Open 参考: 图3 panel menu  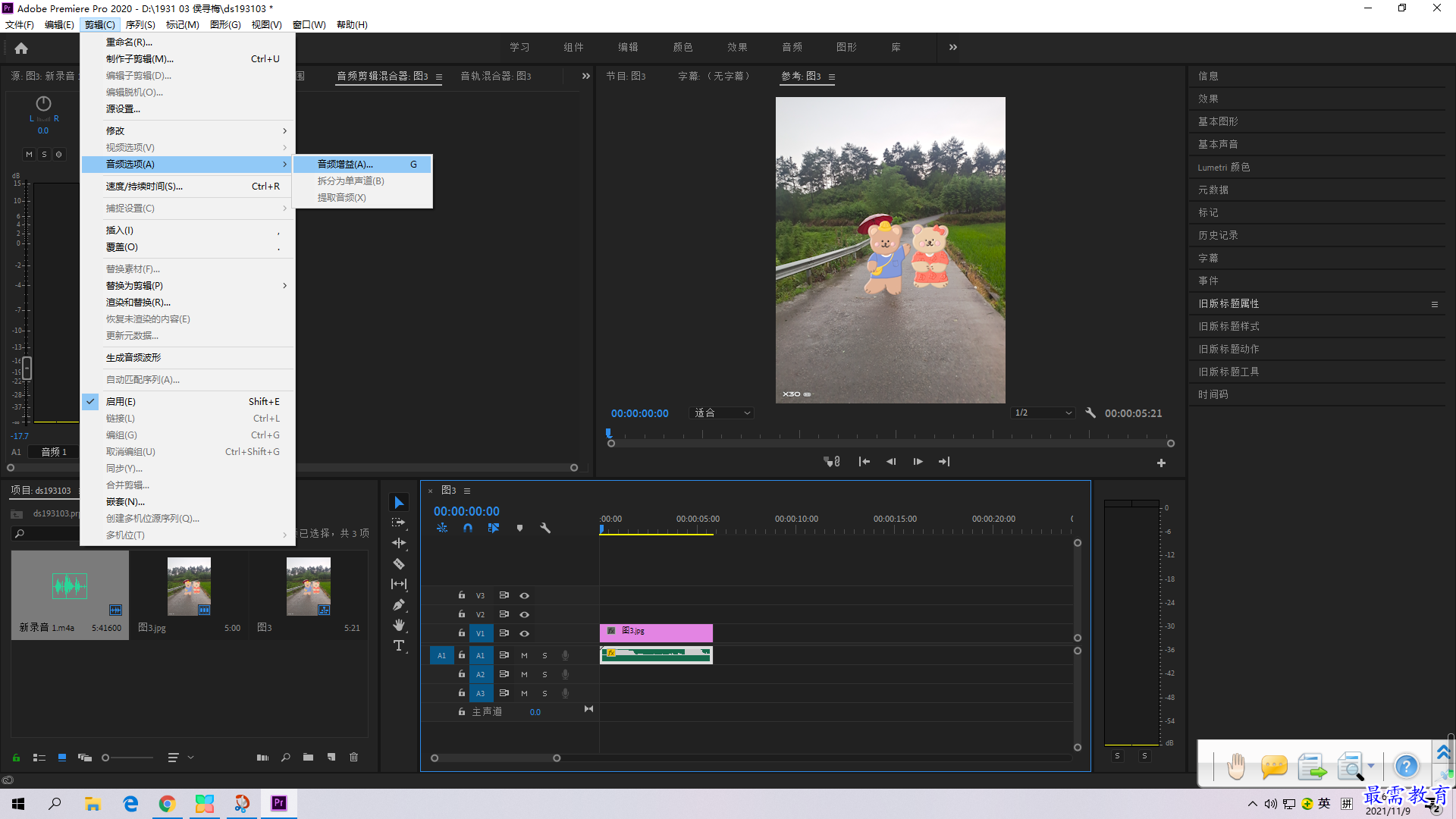(832, 77)
